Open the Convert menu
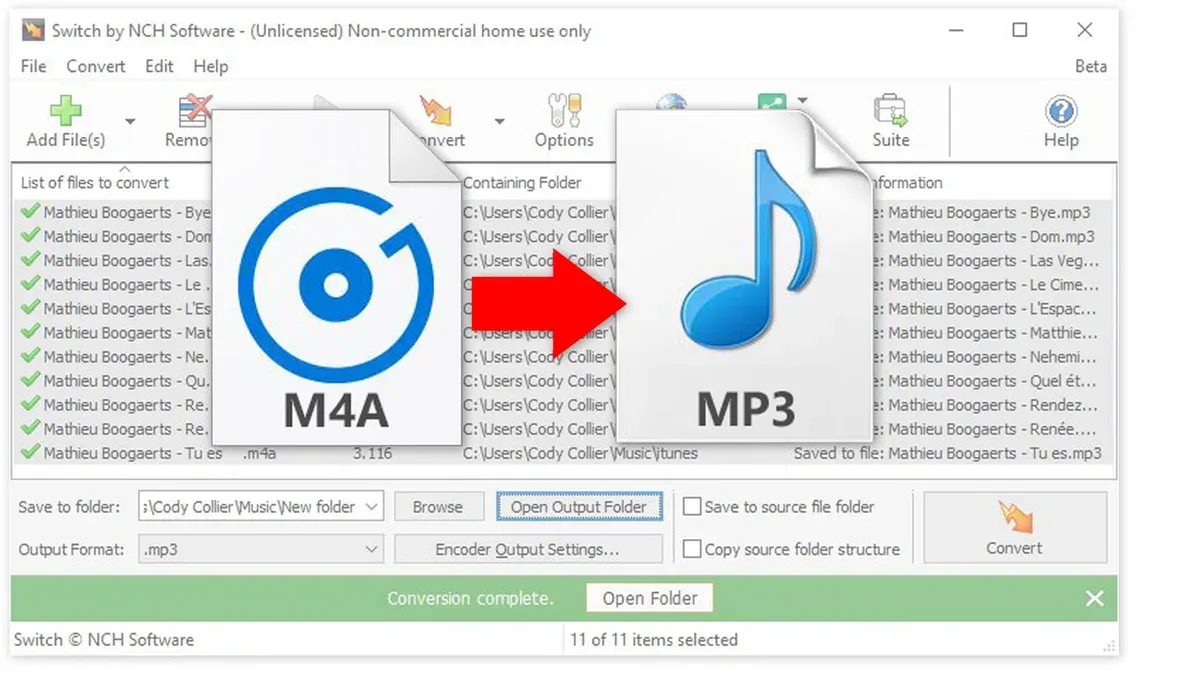 point(96,66)
